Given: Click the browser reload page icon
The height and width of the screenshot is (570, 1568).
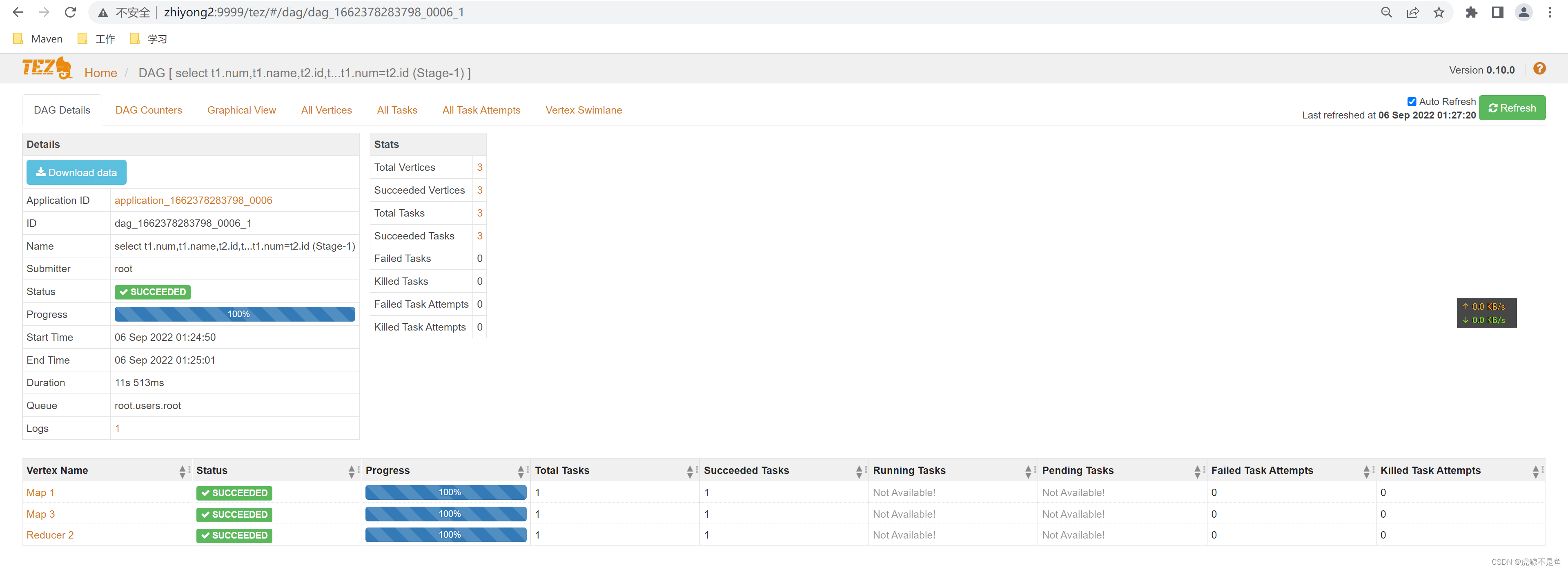Looking at the screenshot, I should tap(71, 12).
